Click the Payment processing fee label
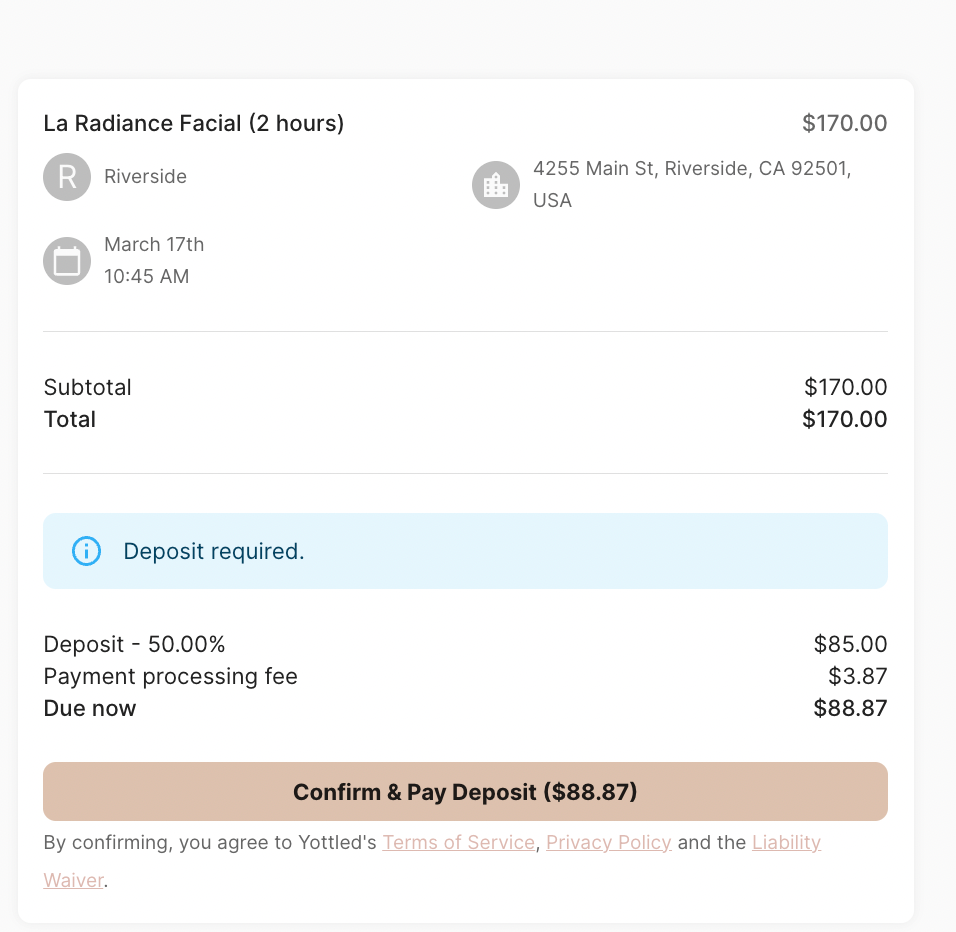The height and width of the screenshot is (932, 956). (171, 677)
